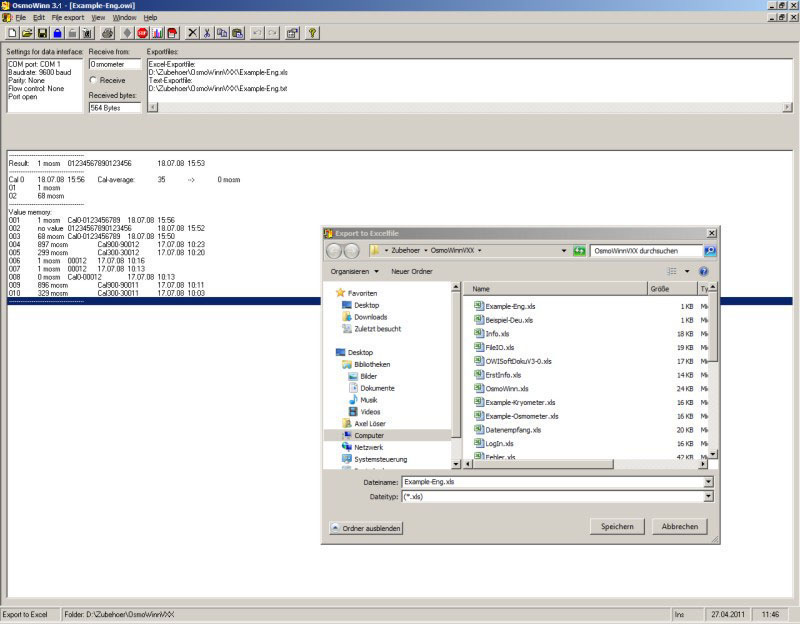Click the Speichern button

(x=616, y=526)
